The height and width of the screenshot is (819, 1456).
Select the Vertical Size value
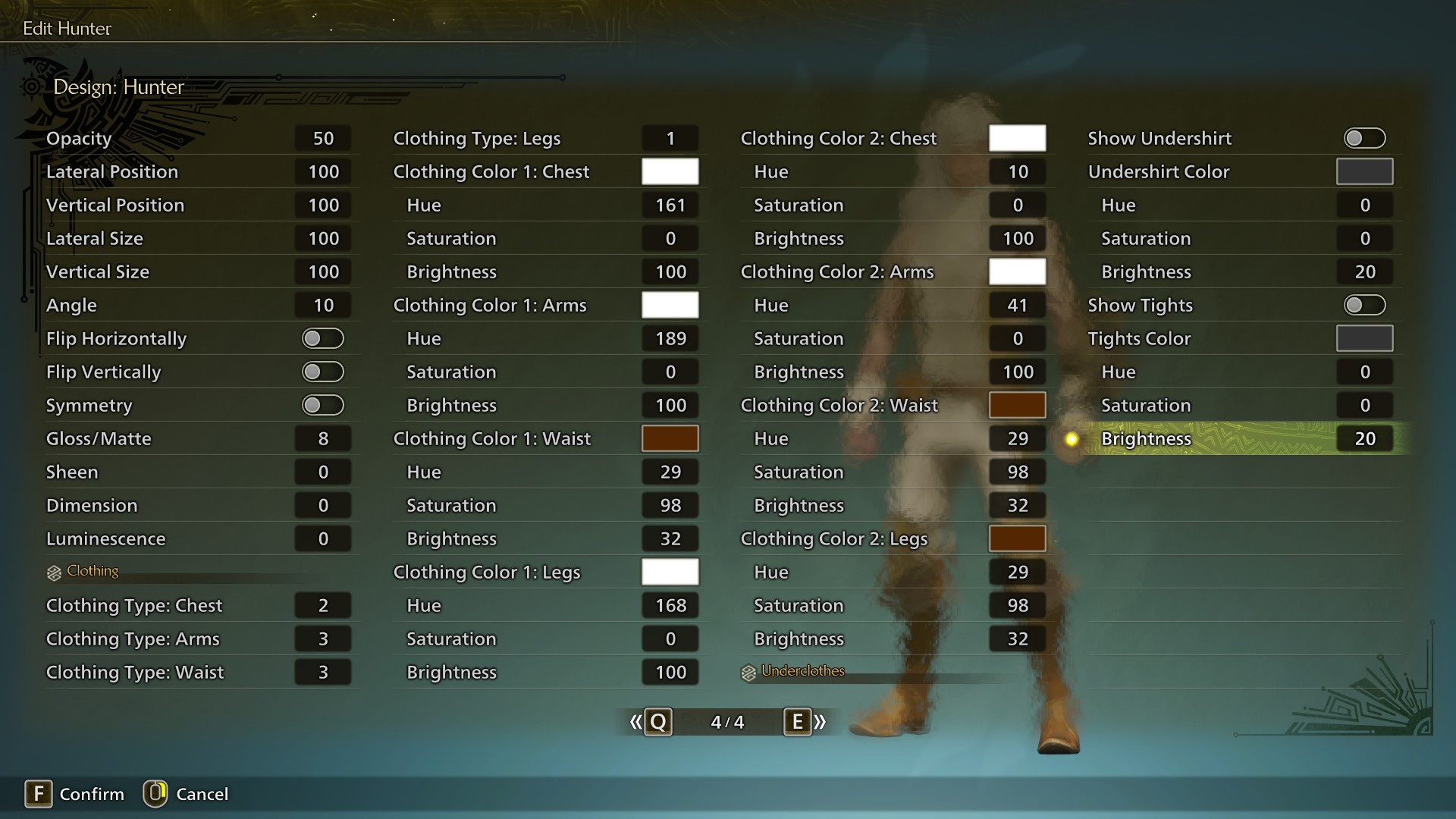tap(323, 271)
